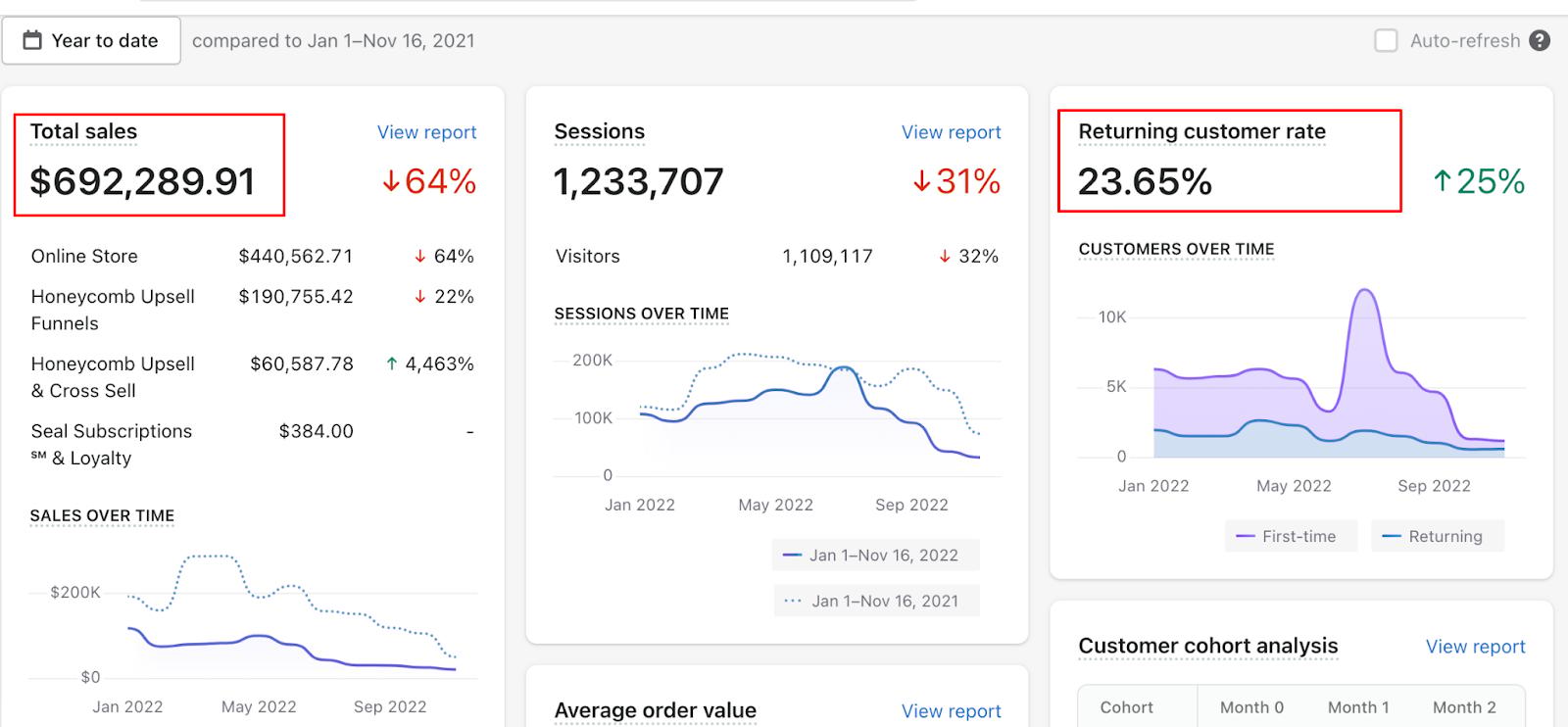This screenshot has width=1568, height=727.
Task: Click the Customers over time label
Action: click(x=1176, y=249)
